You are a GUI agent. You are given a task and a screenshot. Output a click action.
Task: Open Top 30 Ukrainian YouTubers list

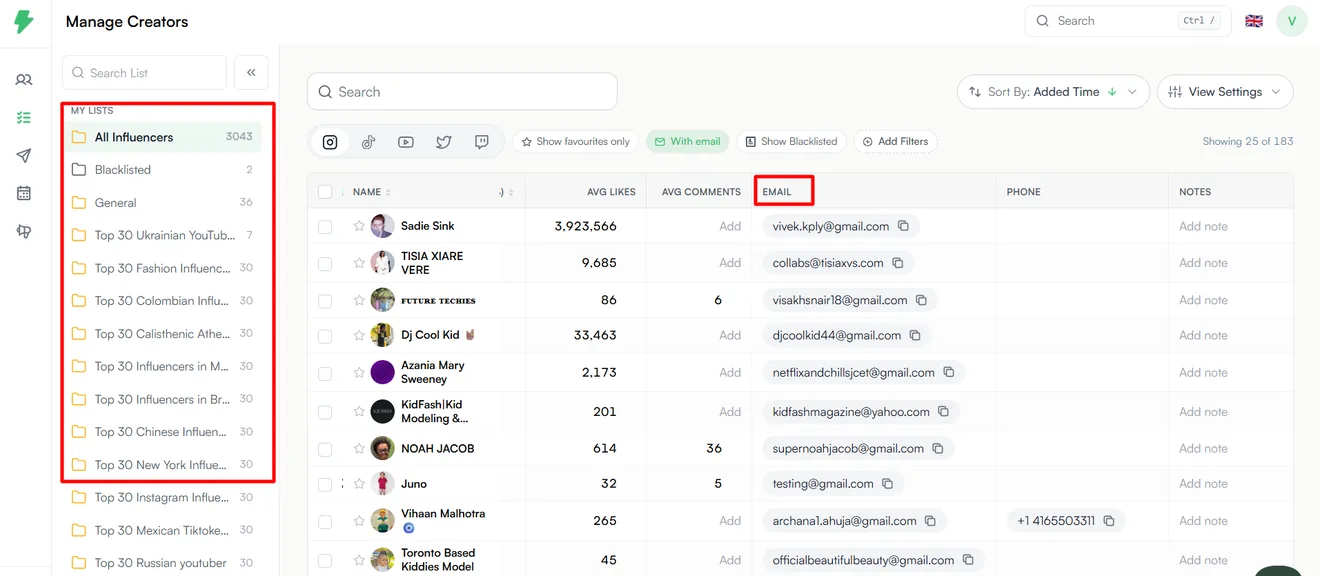[163, 236]
